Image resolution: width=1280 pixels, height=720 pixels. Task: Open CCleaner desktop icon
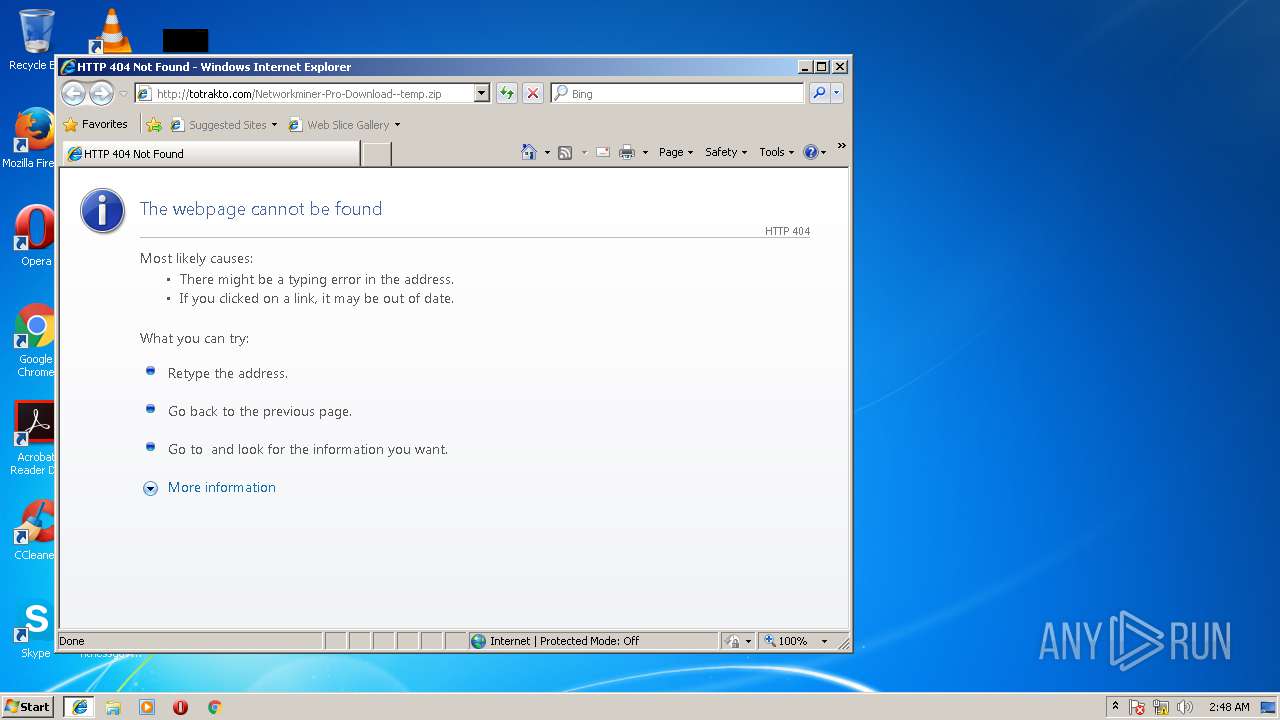(x=34, y=530)
